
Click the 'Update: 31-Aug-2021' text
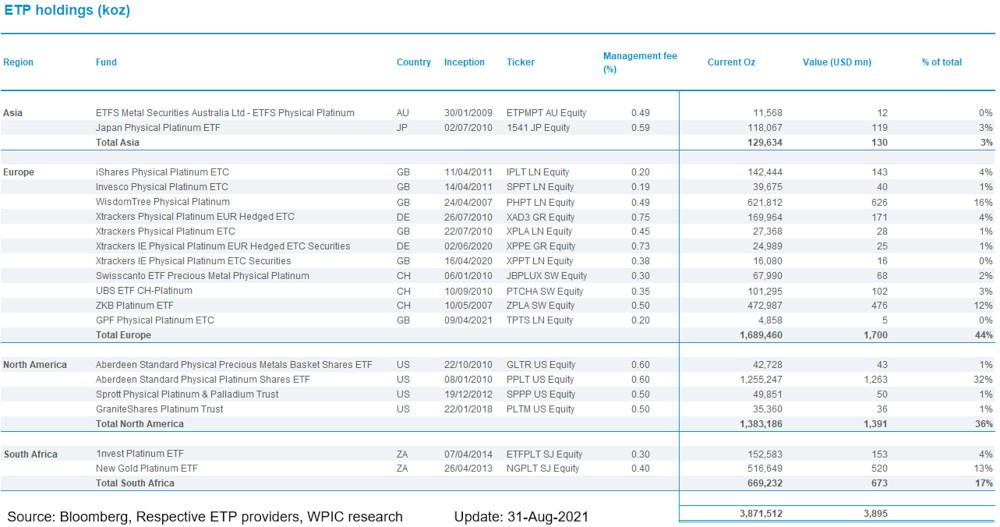(x=521, y=516)
